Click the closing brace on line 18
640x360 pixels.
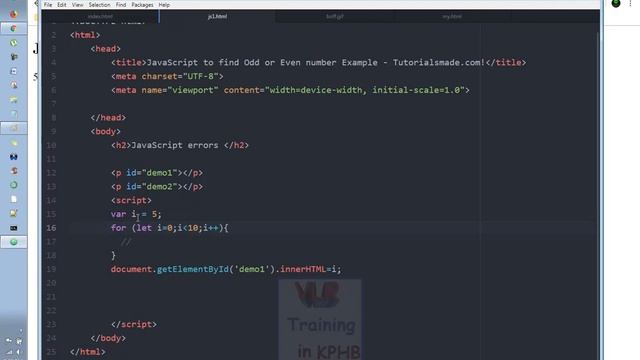pyautogui.click(x=113, y=256)
